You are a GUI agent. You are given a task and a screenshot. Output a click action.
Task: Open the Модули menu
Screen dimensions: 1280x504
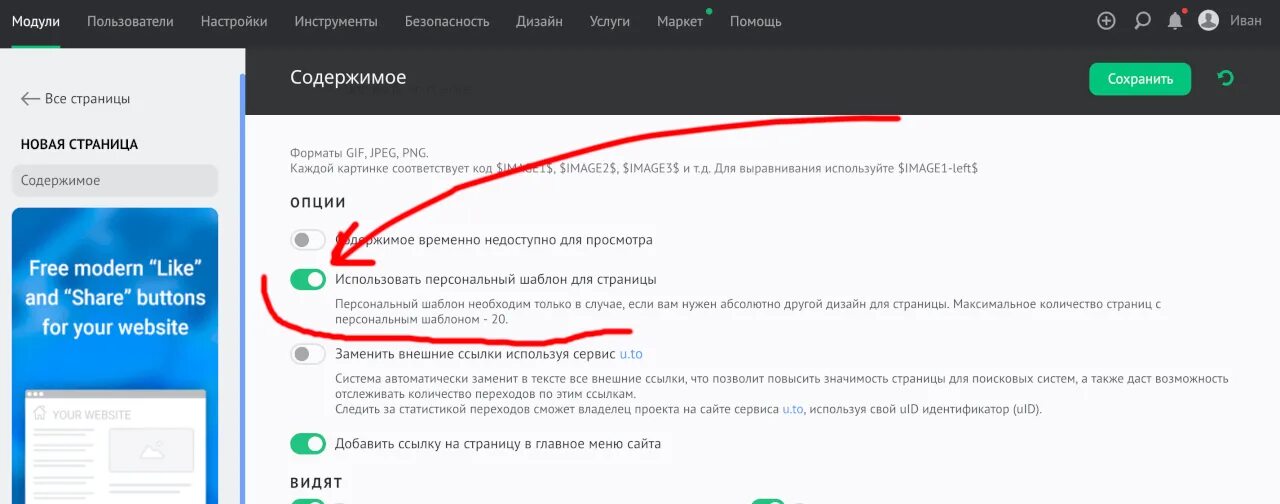pyautogui.click(x=36, y=21)
